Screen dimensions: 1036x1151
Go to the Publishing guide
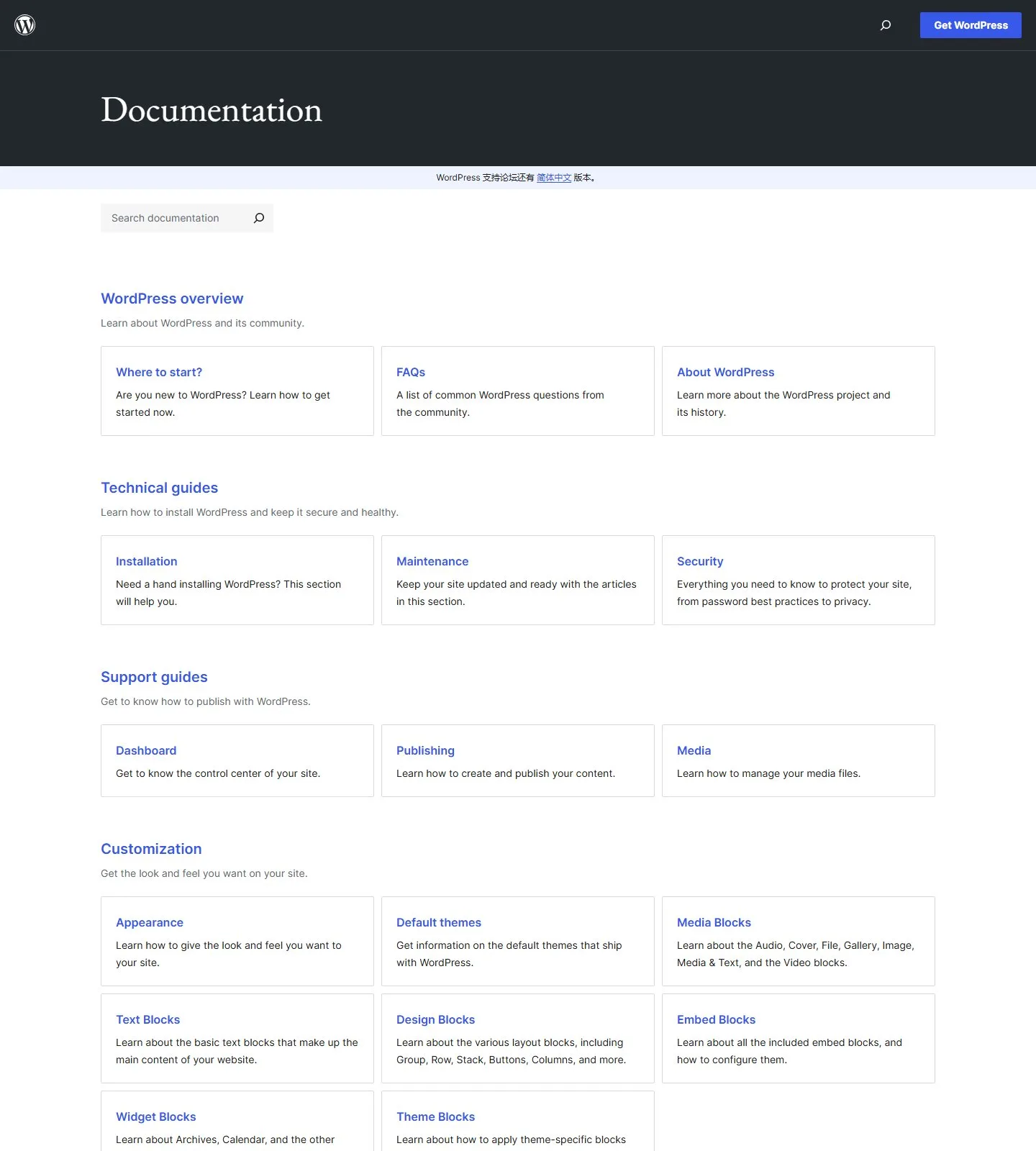(x=425, y=750)
